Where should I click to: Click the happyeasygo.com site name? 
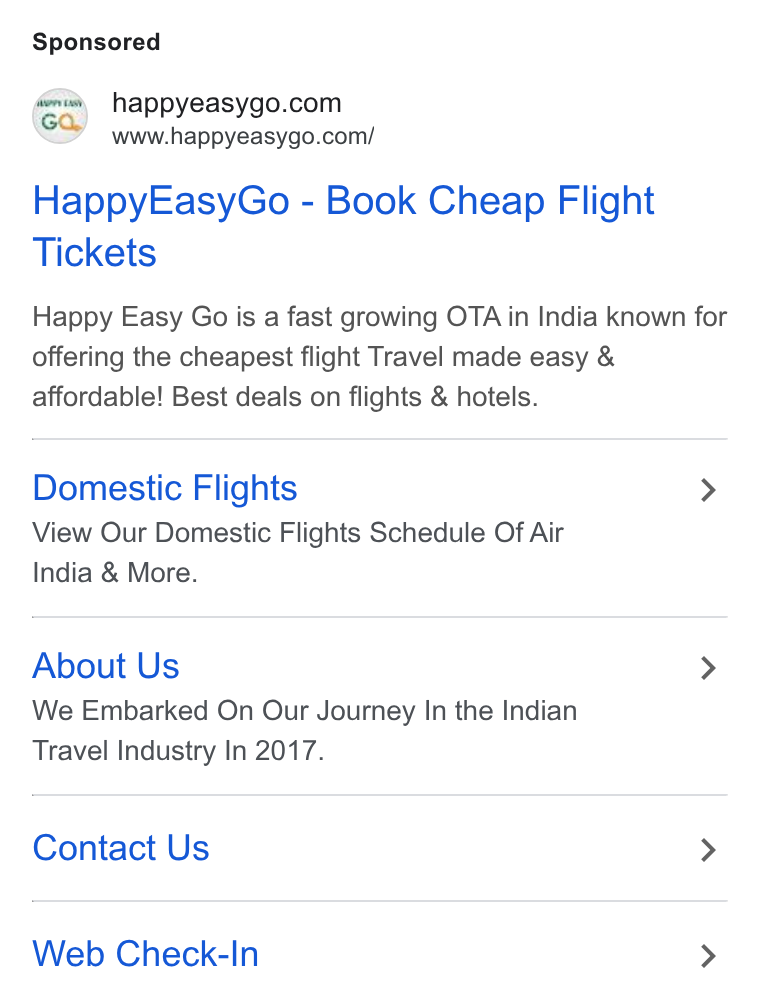click(227, 103)
